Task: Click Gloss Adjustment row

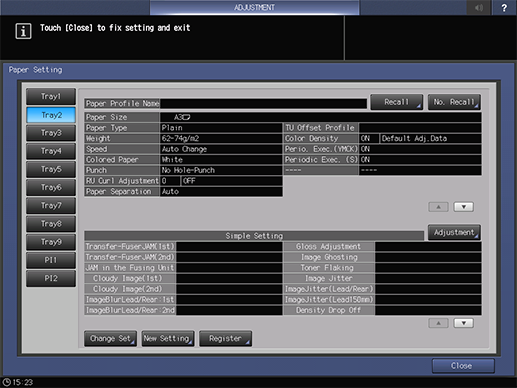Action: pos(382,247)
